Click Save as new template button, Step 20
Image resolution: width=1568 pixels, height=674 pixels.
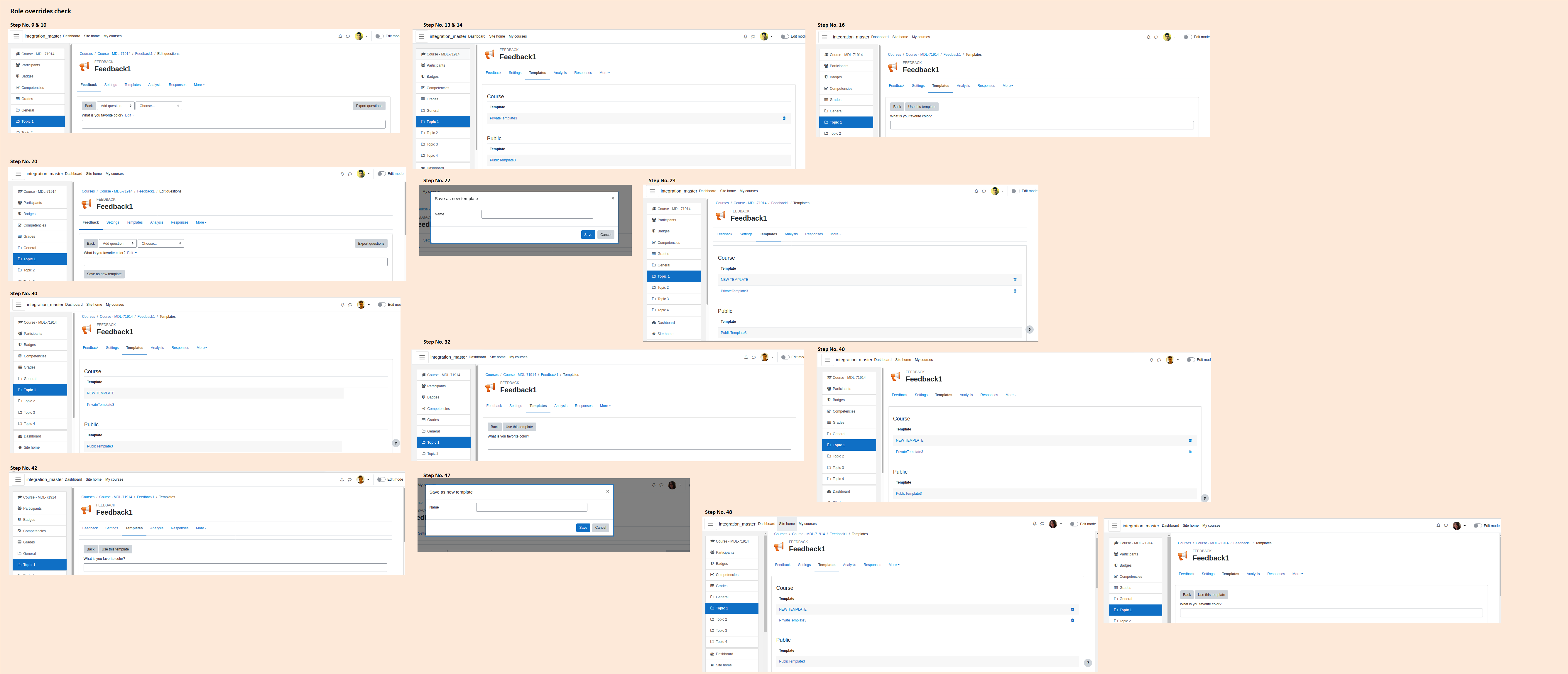104,274
